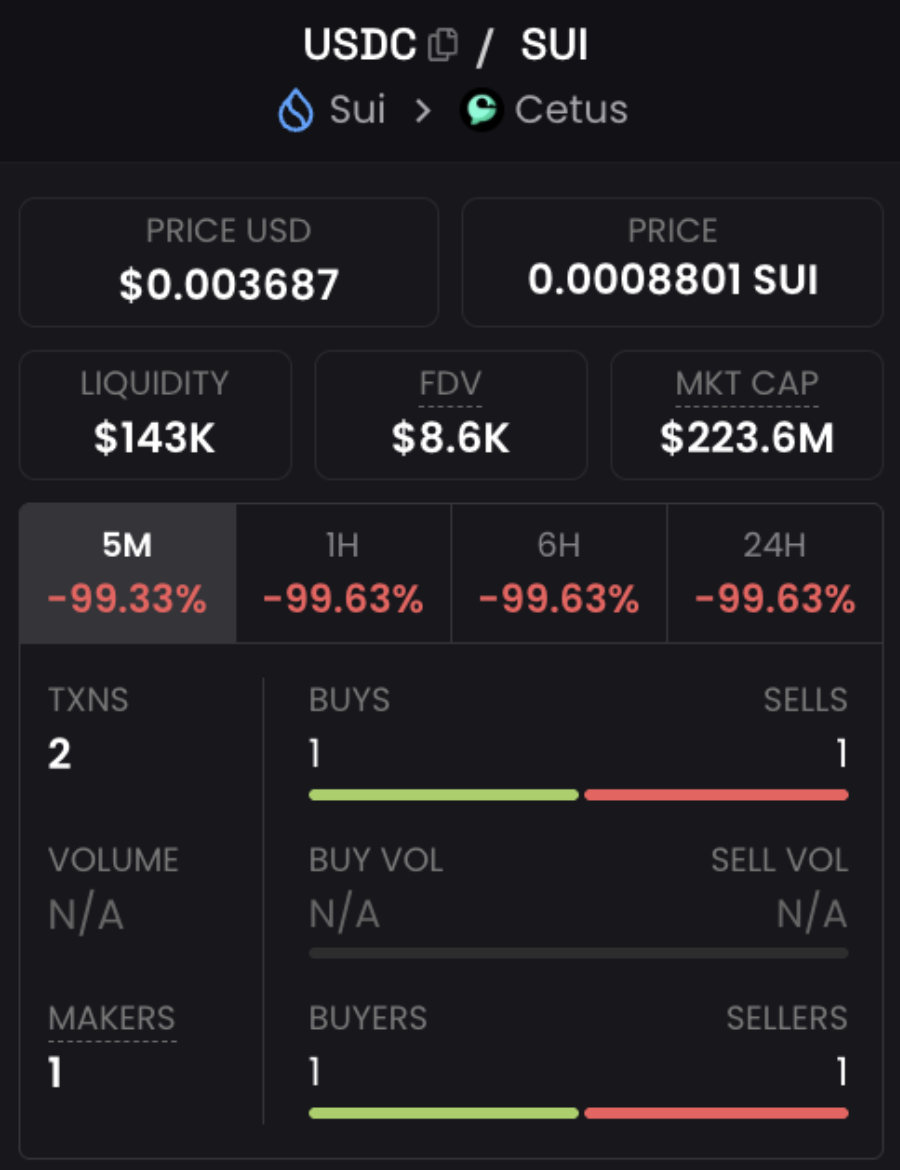Switch to the 24H timeframe tab
Image resolution: width=900 pixels, height=1170 pixels.
click(x=775, y=573)
